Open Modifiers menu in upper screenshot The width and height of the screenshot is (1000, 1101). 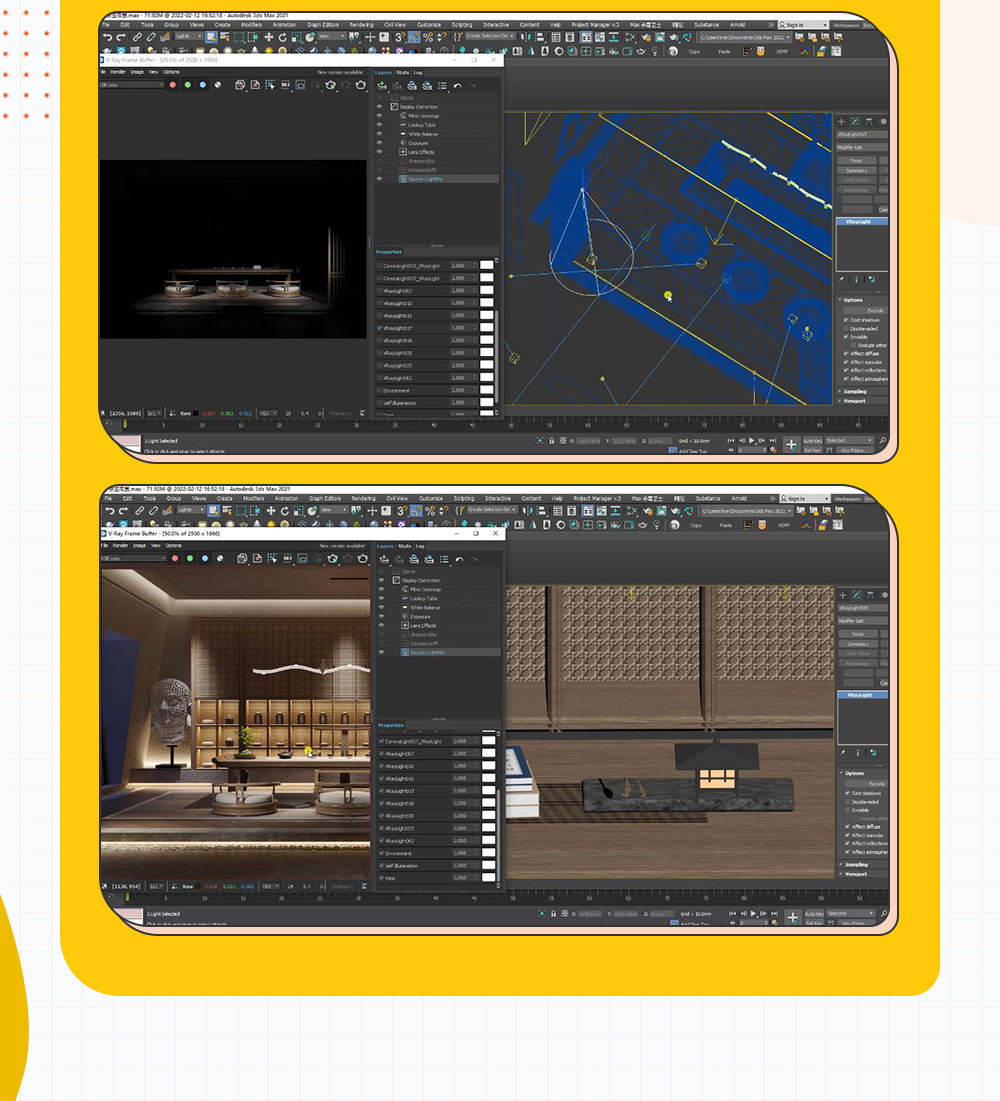click(251, 25)
